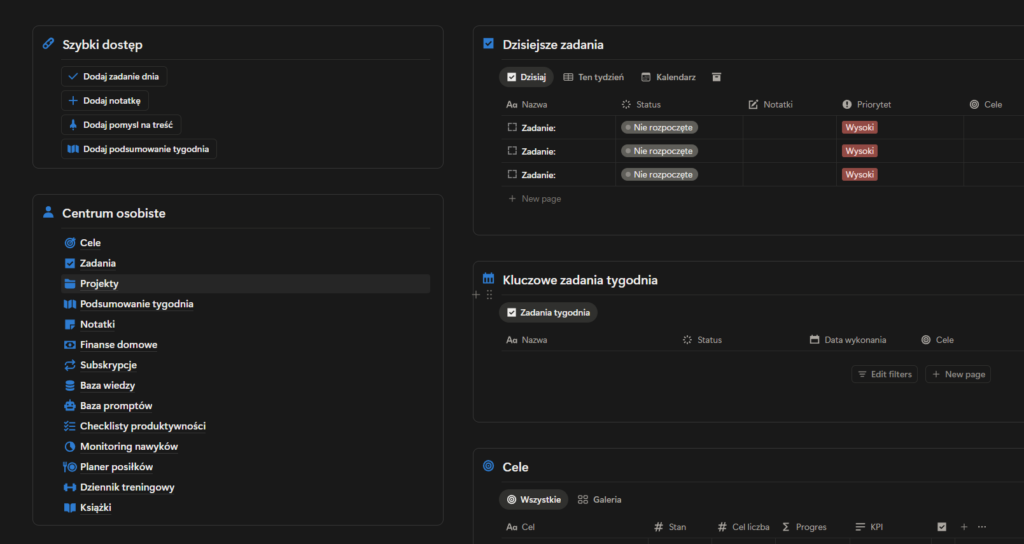1024x544 pixels.
Task: Click the Dodaj notatkę button
Action: pyautogui.click(x=105, y=101)
